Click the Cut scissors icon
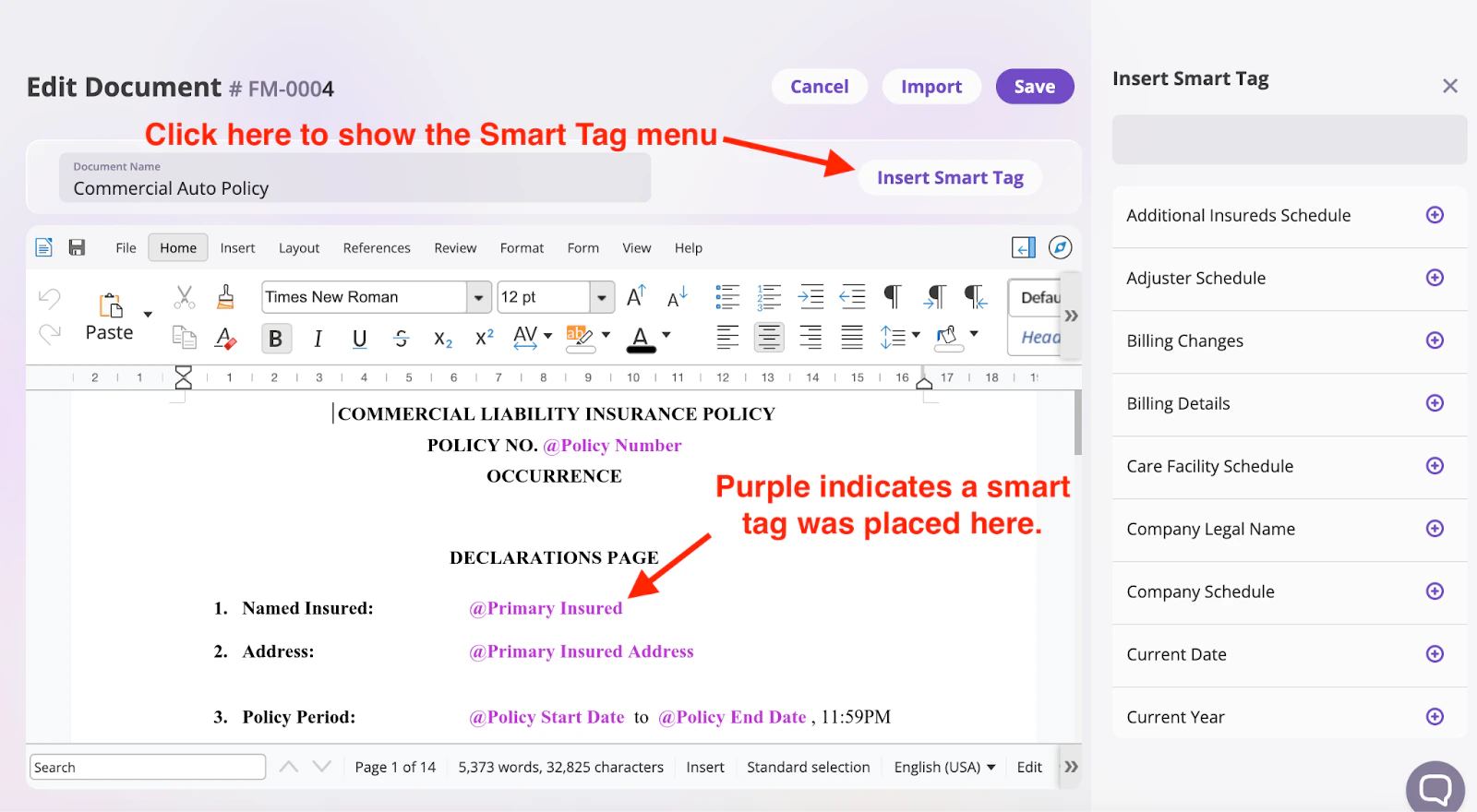The height and width of the screenshot is (812, 1477). [x=185, y=297]
